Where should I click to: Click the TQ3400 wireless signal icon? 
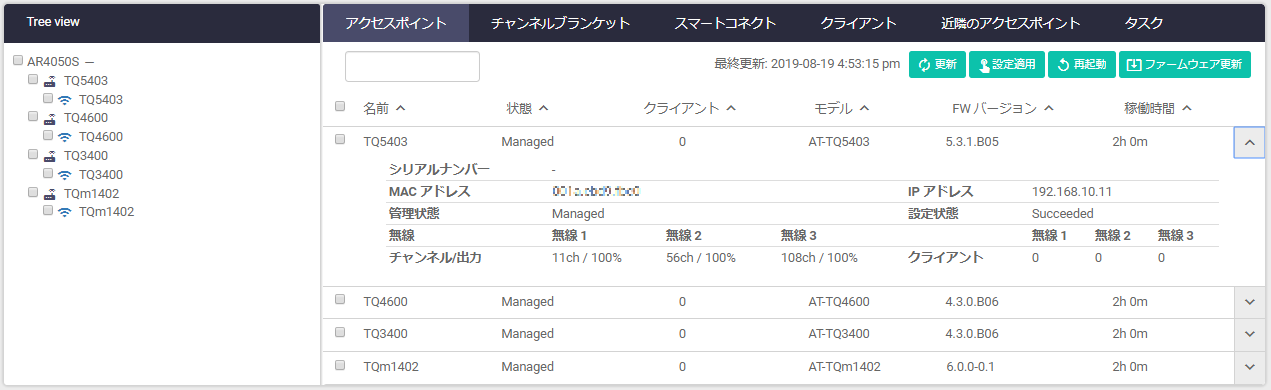[65, 175]
